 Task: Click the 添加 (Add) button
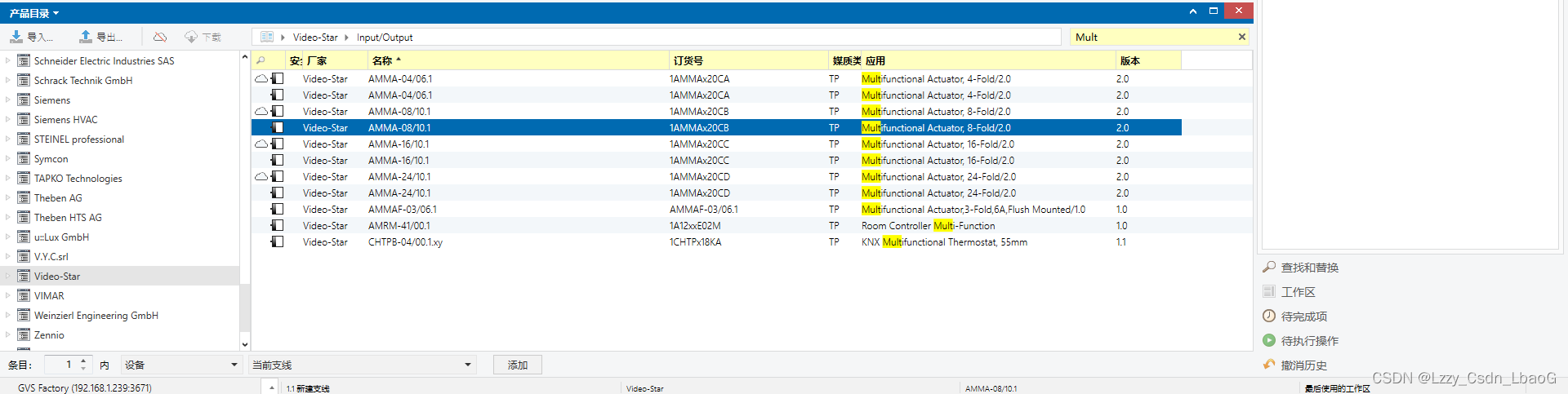click(518, 365)
